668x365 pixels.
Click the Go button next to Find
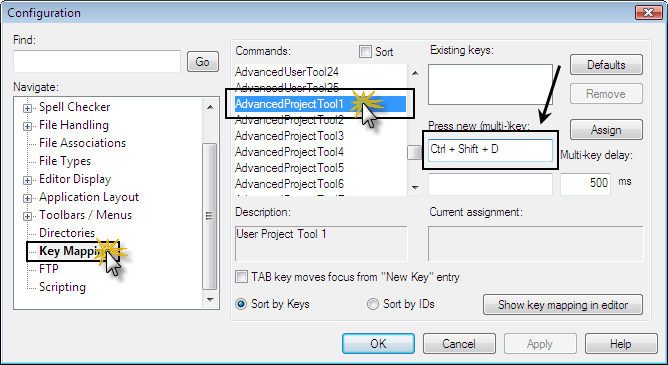pyautogui.click(x=203, y=62)
